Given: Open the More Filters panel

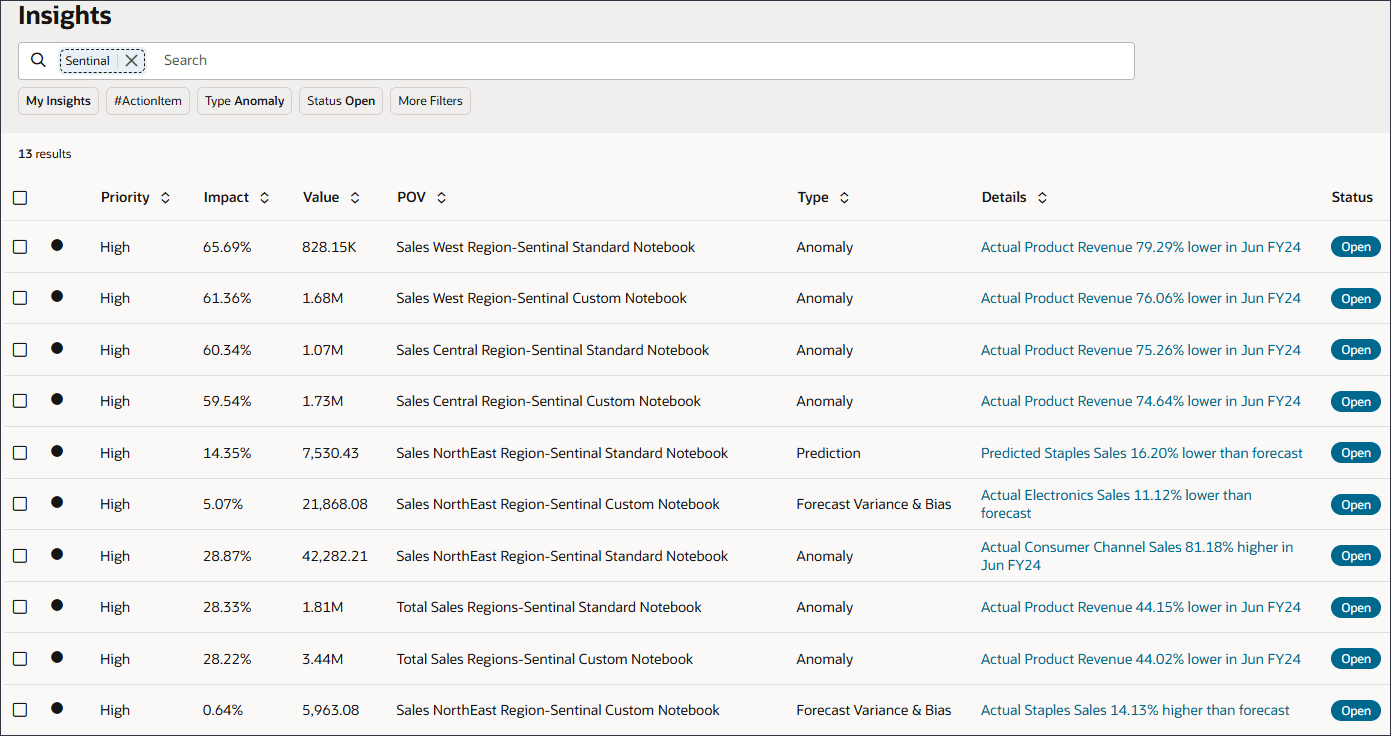Looking at the screenshot, I should pyautogui.click(x=430, y=101).
